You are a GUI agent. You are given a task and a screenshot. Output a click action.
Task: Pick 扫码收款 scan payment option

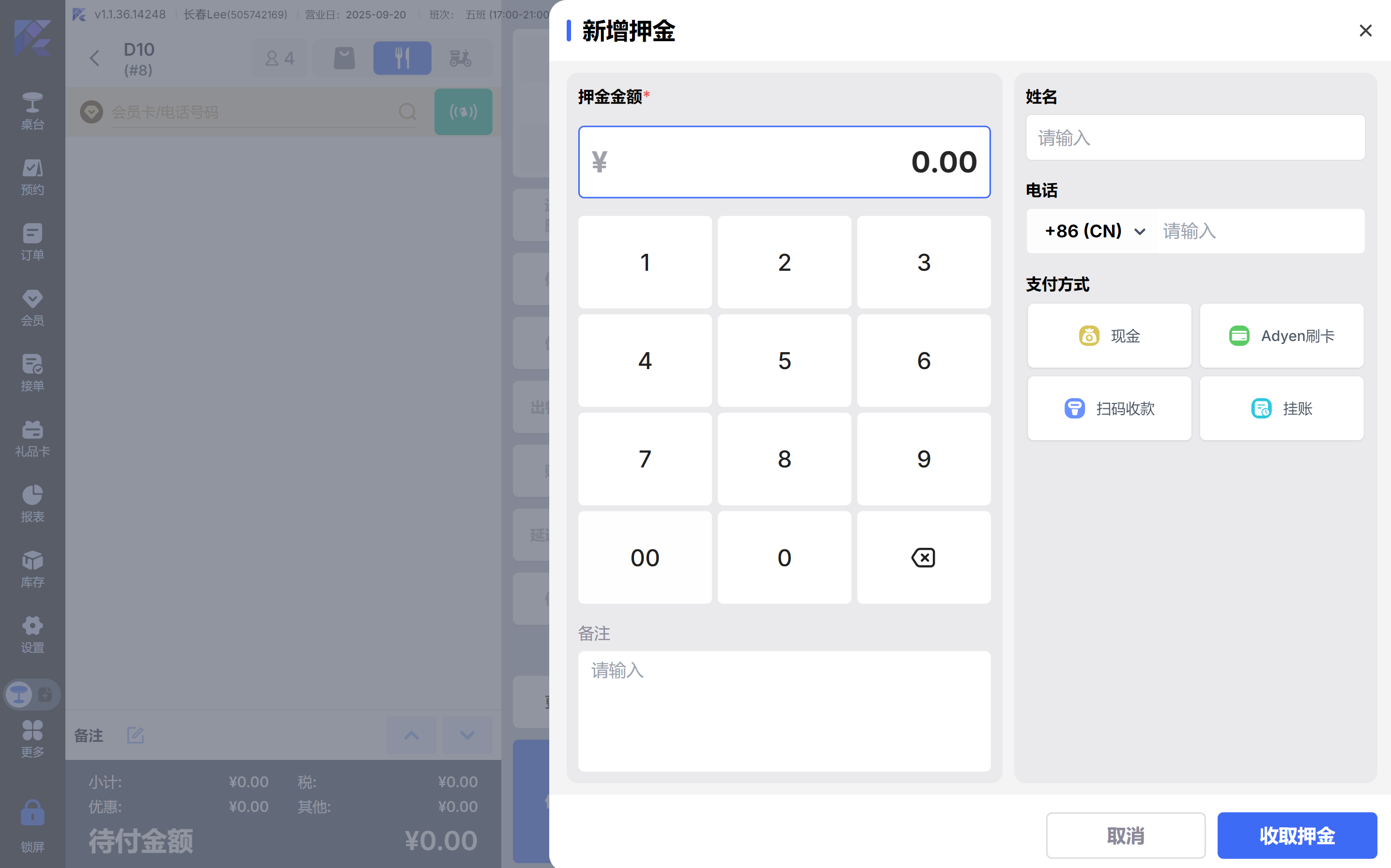1109,409
